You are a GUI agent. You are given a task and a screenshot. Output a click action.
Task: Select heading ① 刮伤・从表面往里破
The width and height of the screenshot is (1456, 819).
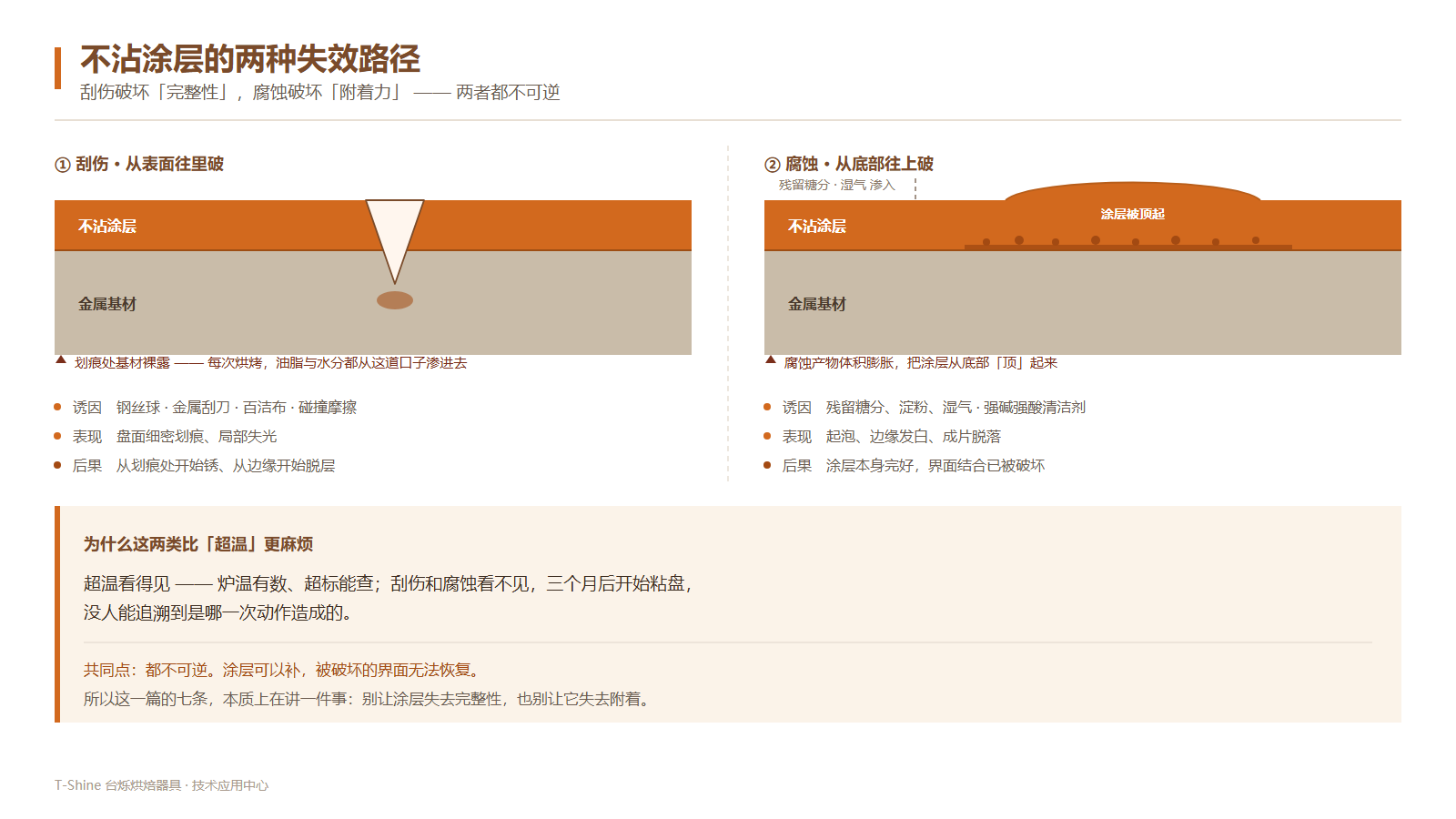click(139, 164)
